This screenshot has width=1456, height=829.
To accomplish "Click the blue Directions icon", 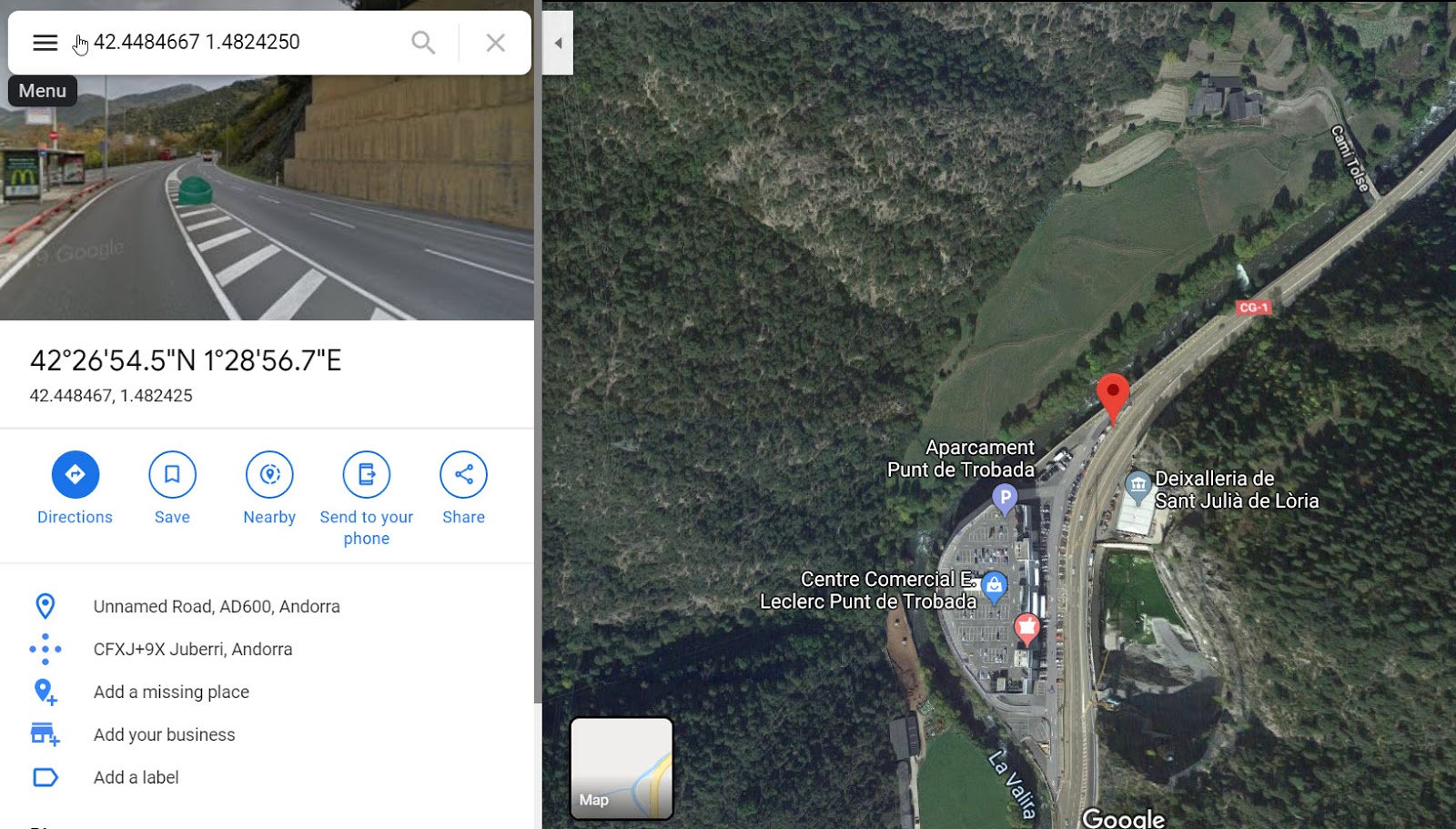I will pos(76,474).
